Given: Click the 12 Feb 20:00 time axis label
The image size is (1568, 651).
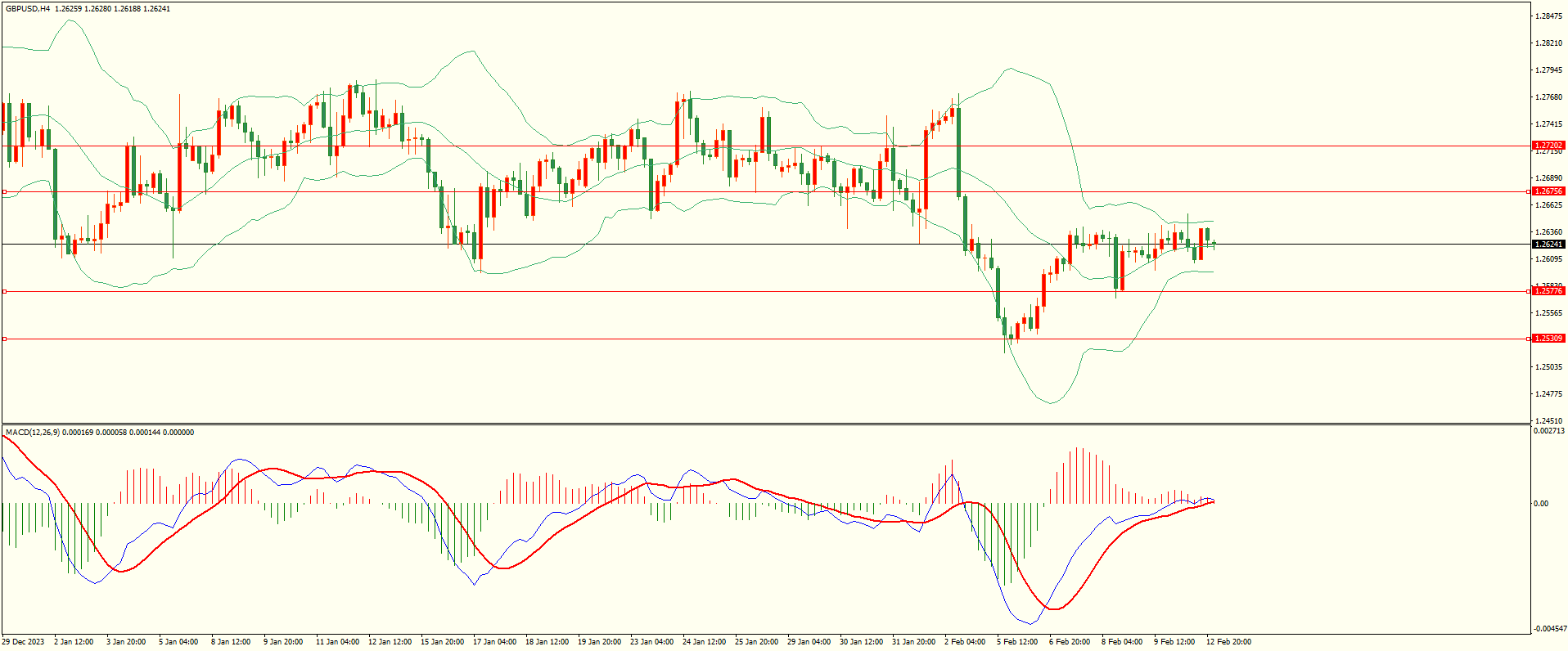Looking at the screenshot, I should [x=1228, y=642].
